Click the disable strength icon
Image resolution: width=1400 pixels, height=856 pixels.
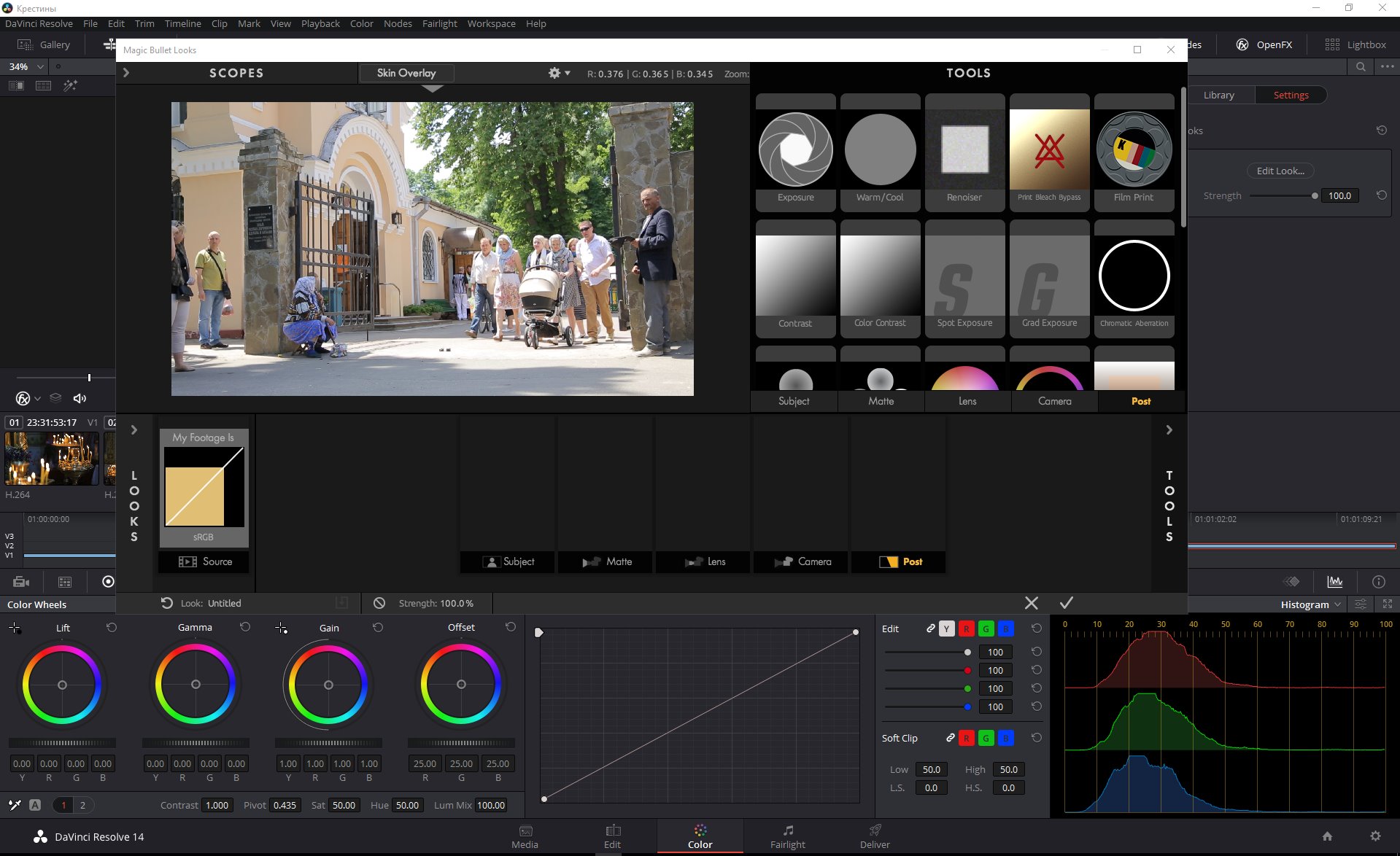[x=379, y=603]
